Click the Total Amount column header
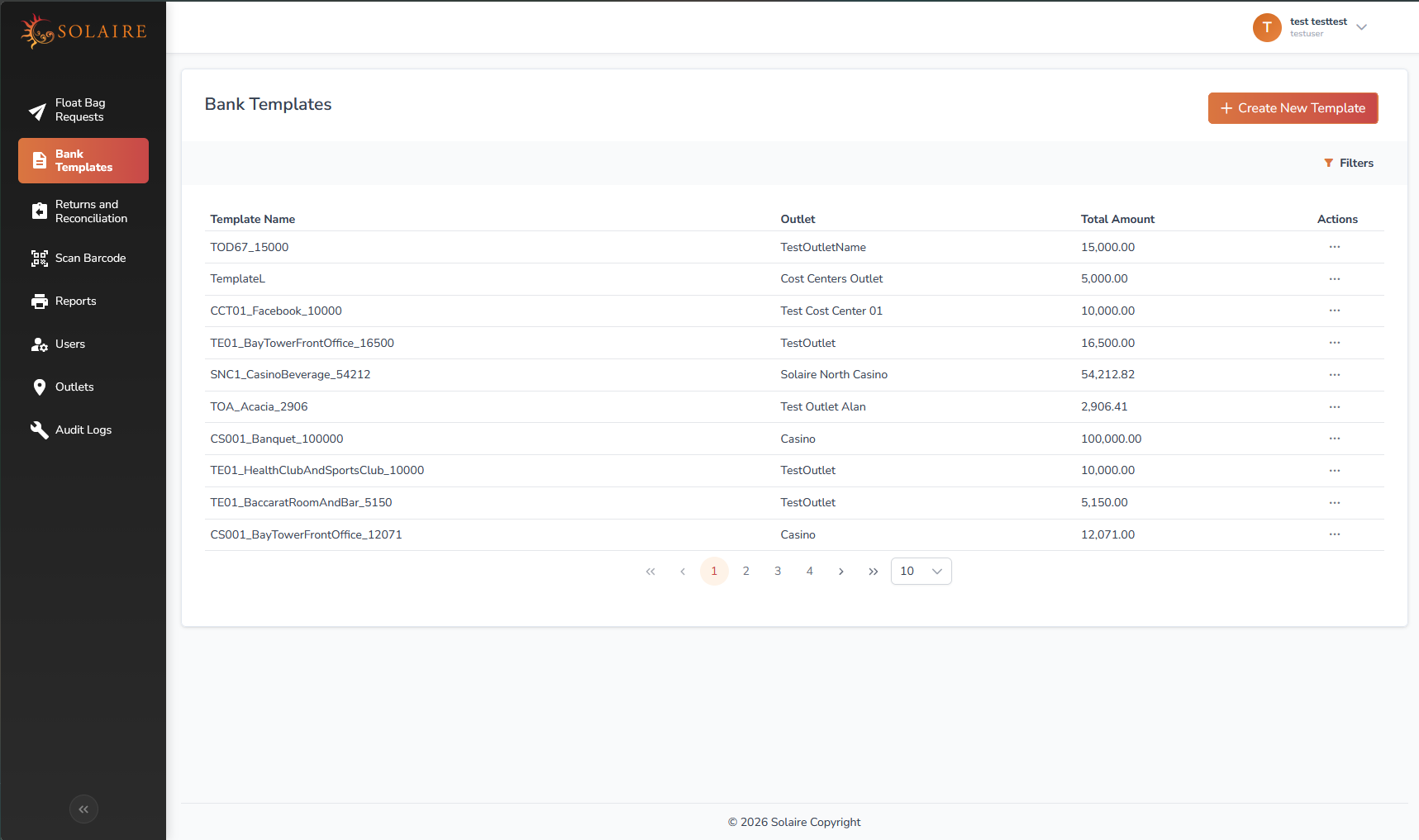Image resolution: width=1419 pixels, height=840 pixels. click(x=1117, y=220)
